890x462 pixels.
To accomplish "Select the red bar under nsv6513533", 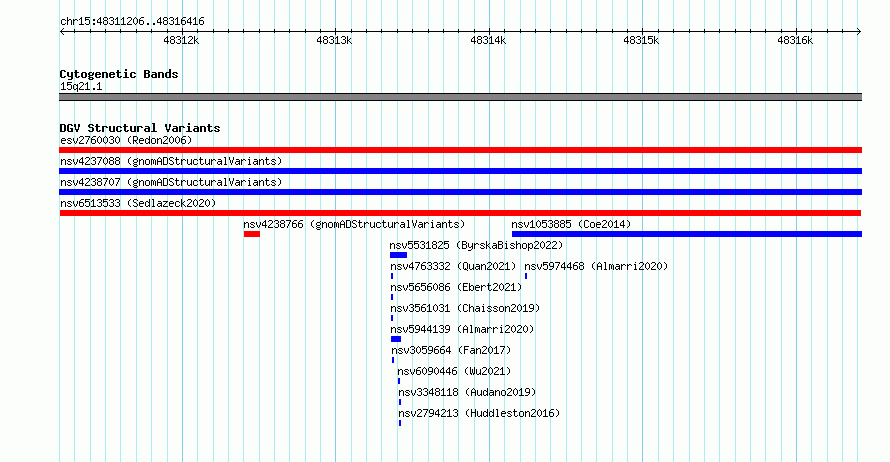I will (x=460, y=213).
